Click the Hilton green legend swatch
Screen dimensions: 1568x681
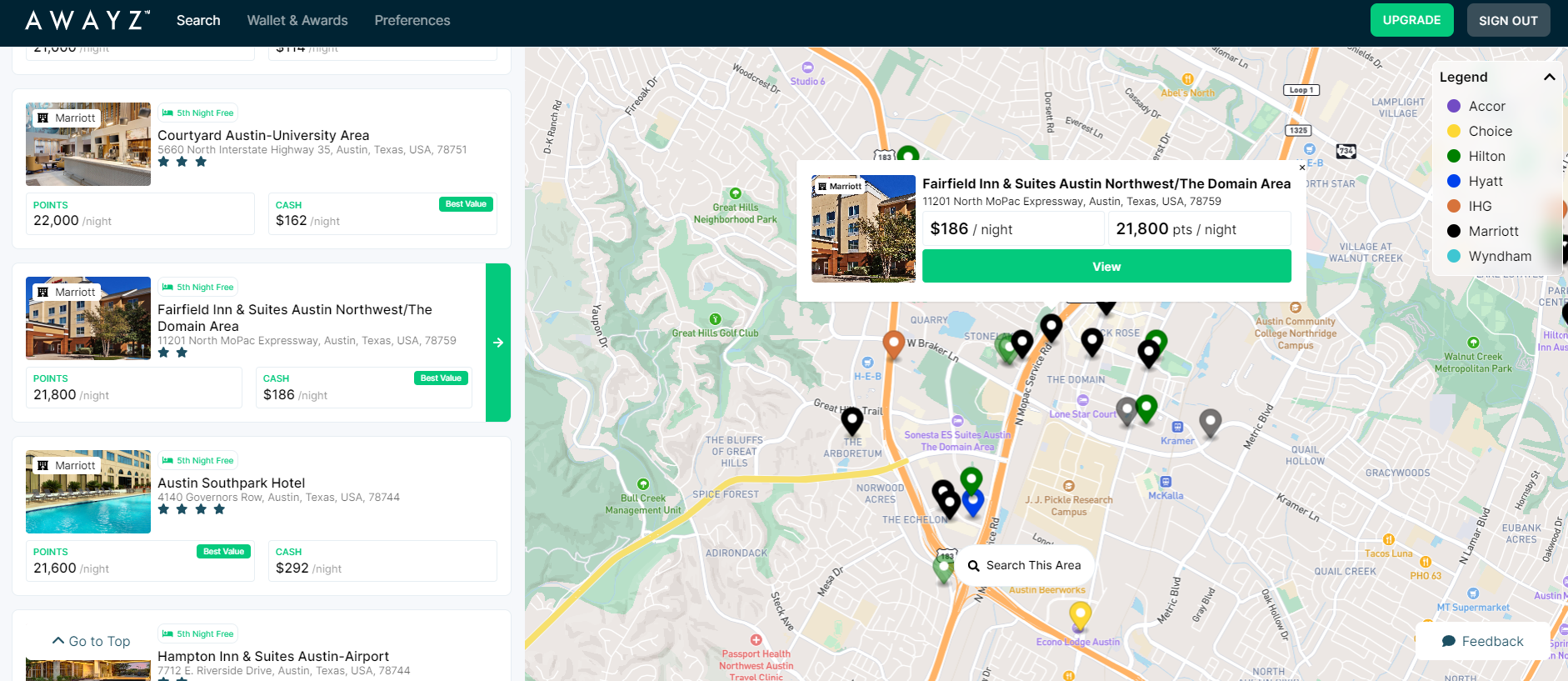pos(1454,156)
